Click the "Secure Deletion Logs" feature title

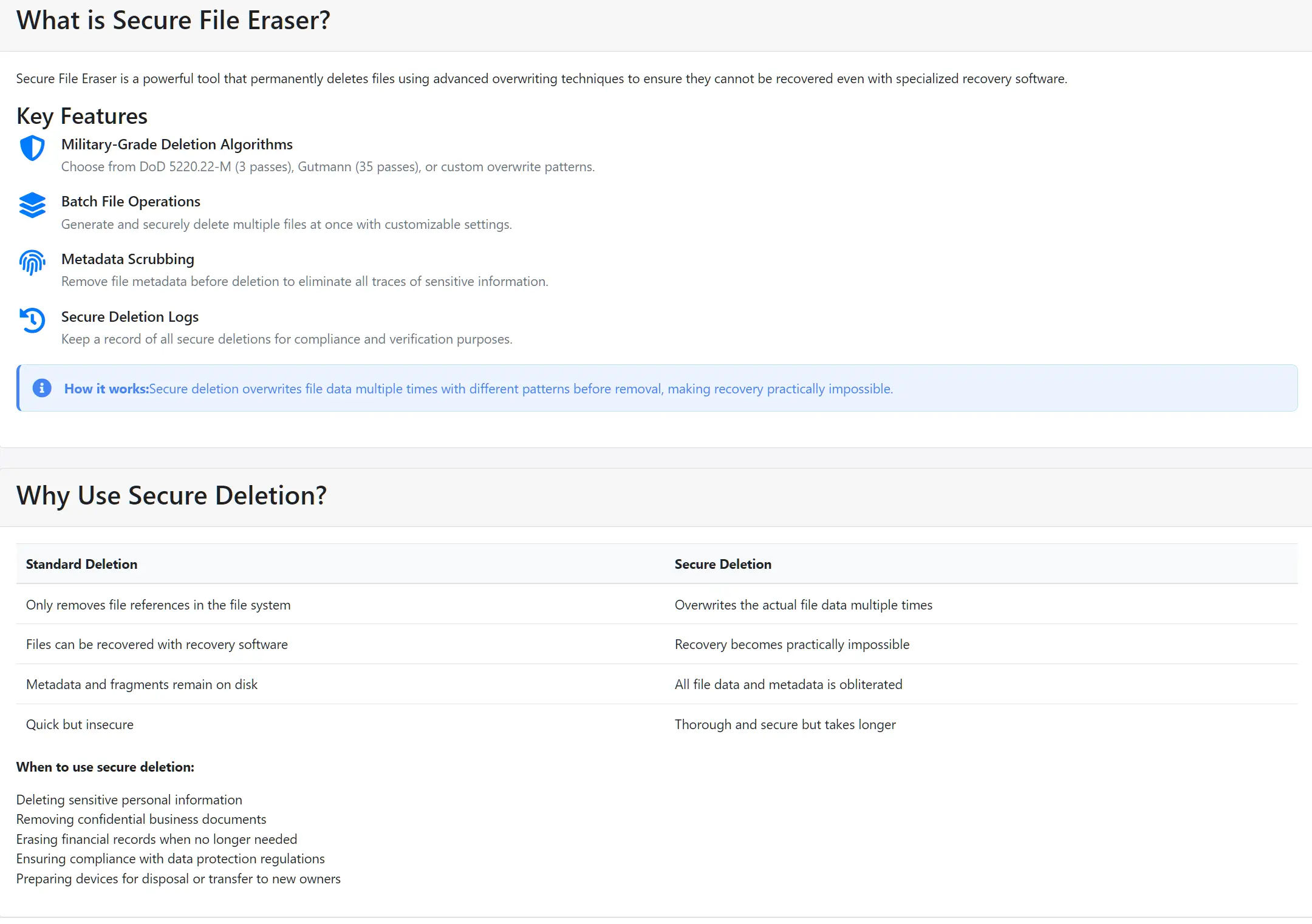click(x=130, y=317)
